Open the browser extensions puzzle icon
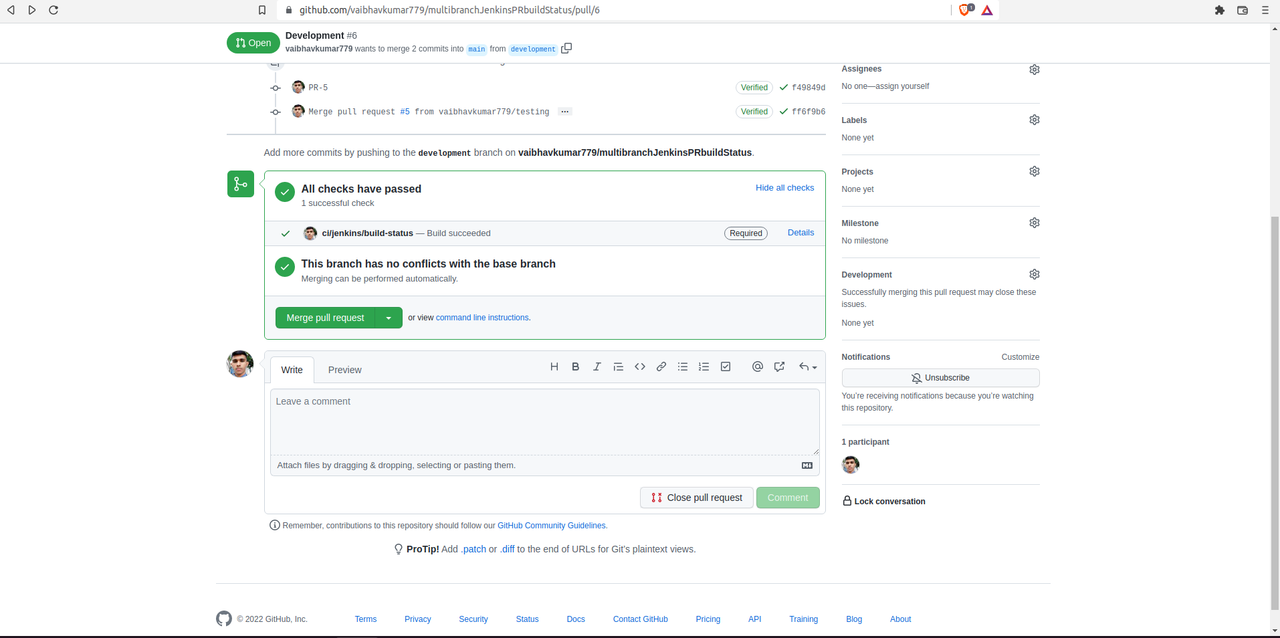1280x638 pixels. coord(1220,10)
